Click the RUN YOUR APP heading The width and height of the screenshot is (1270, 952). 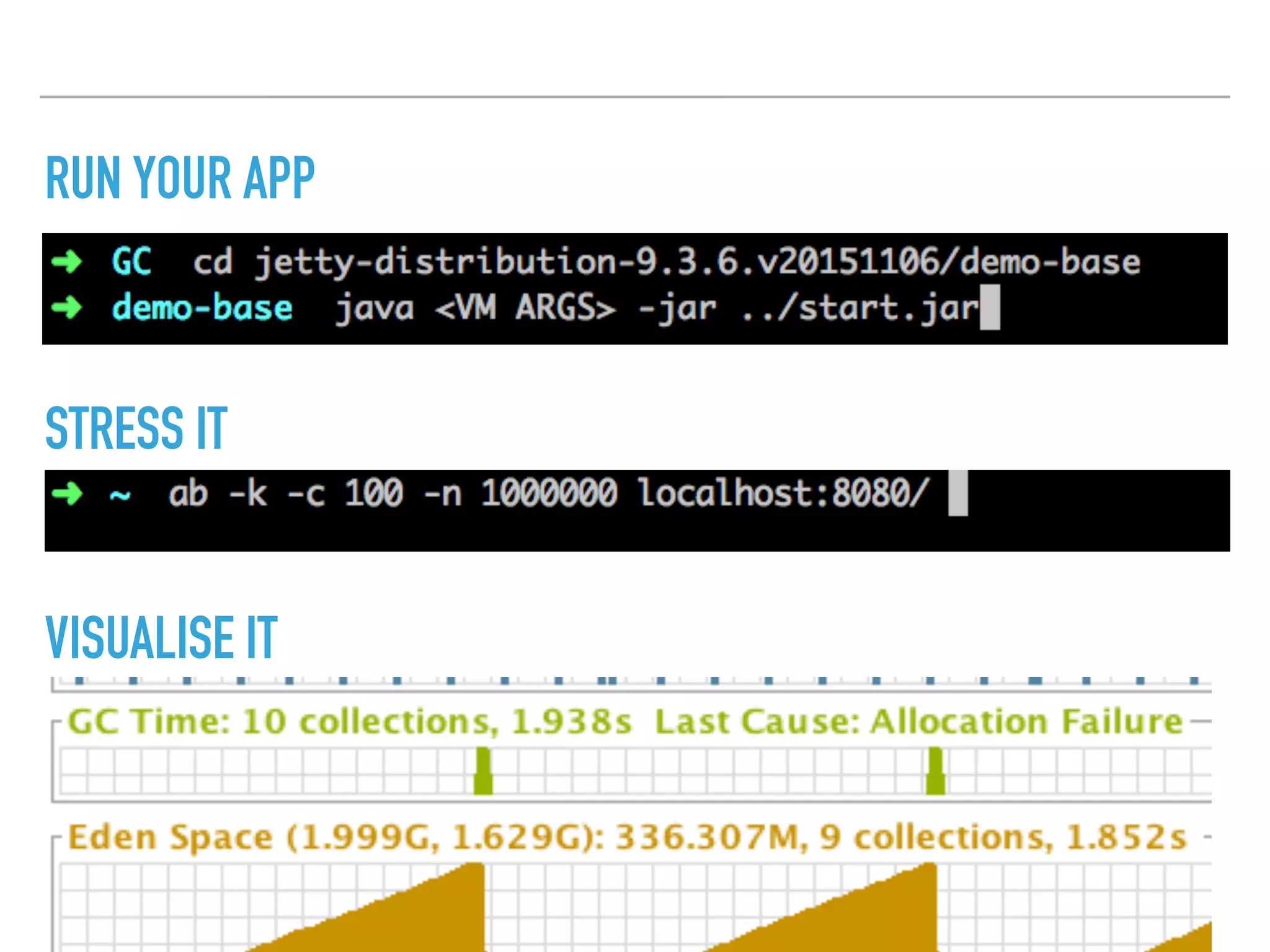pos(180,178)
